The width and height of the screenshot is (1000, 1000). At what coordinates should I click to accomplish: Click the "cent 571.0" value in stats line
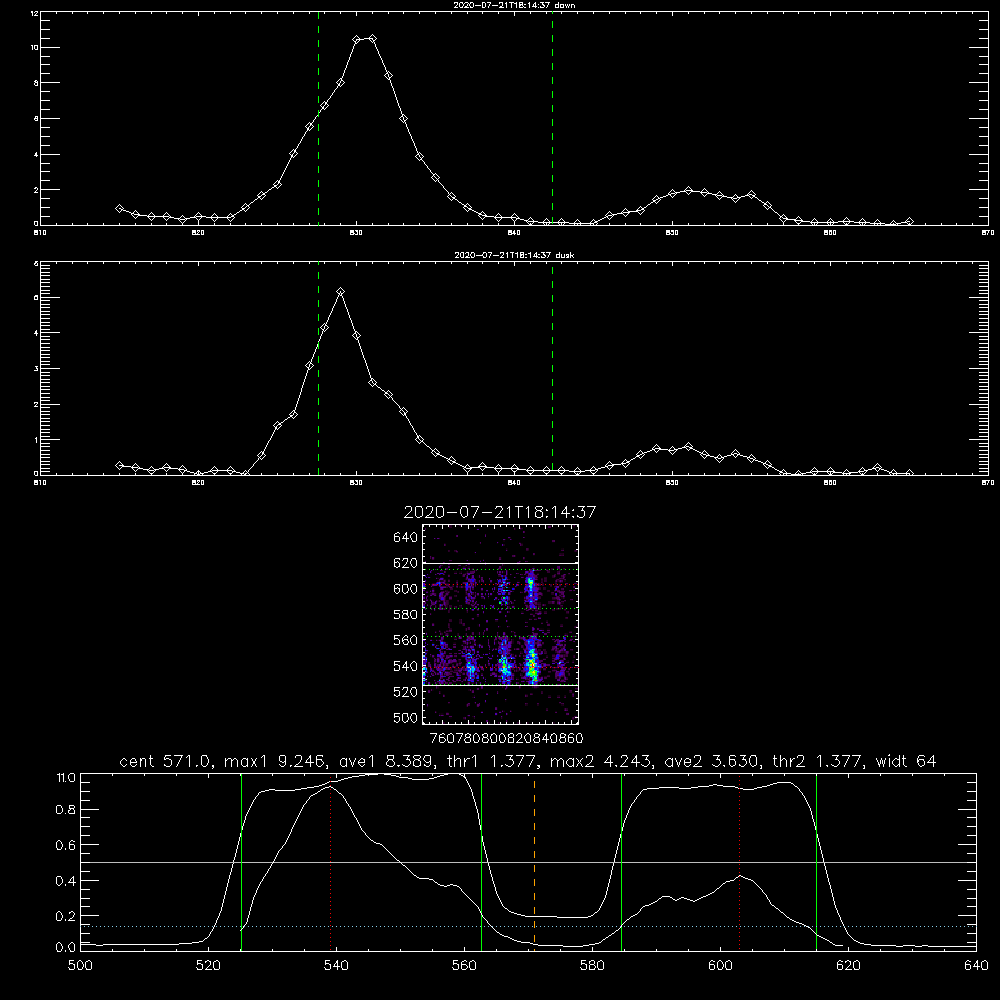(163, 761)
